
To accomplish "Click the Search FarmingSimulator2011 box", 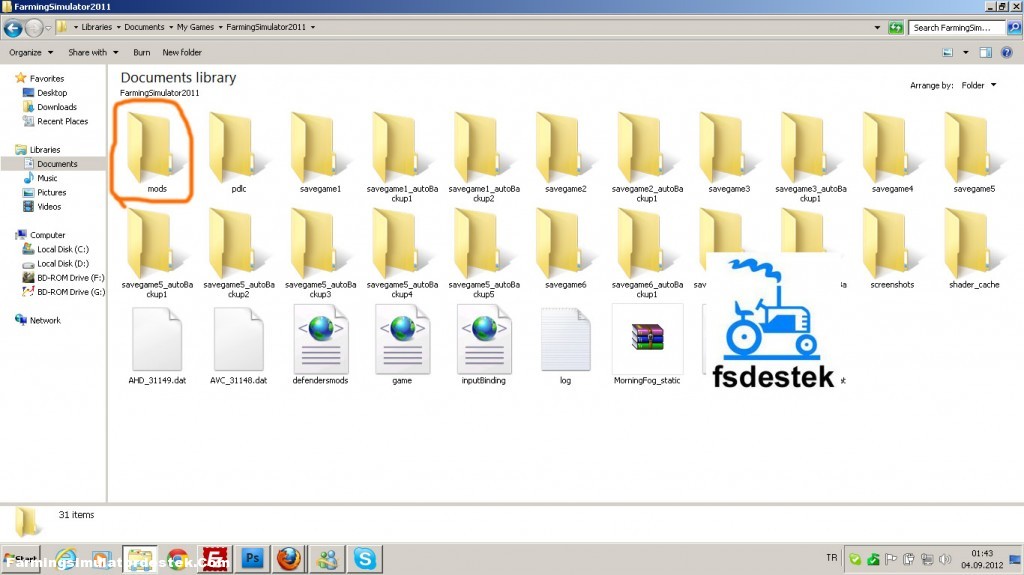I will point(955,28).
